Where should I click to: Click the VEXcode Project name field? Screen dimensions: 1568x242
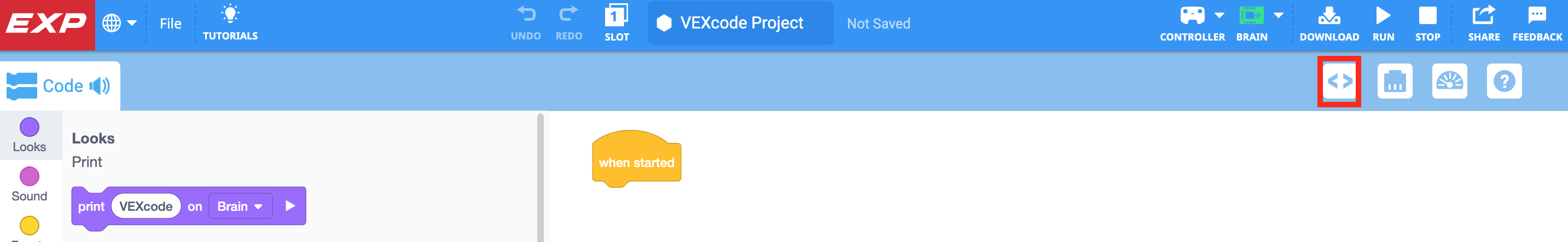[741, 23]
